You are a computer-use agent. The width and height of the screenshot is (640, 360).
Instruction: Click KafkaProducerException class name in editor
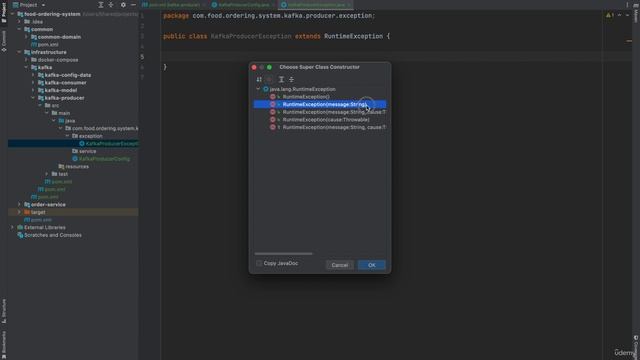251,36
